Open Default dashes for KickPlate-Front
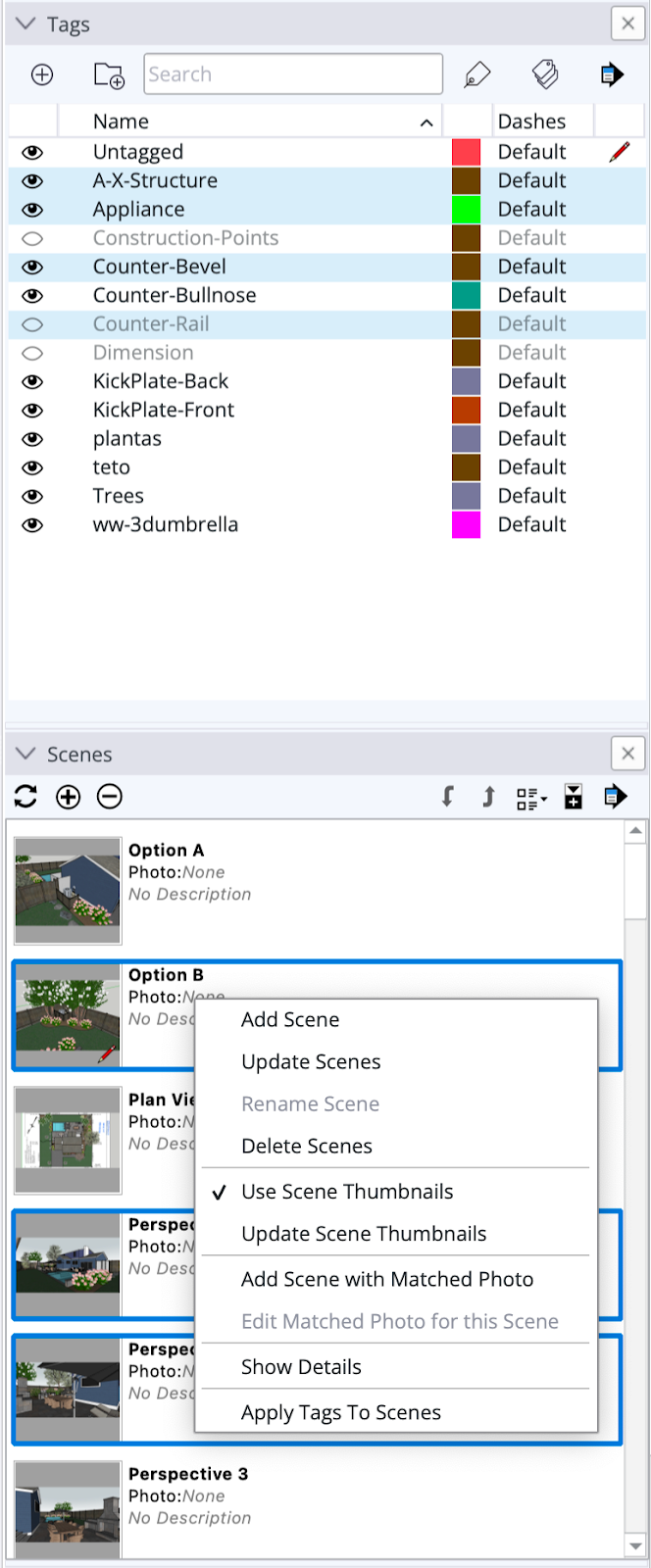The width and height of the screenshot is (651, 1568). click(x=531, y=410)
